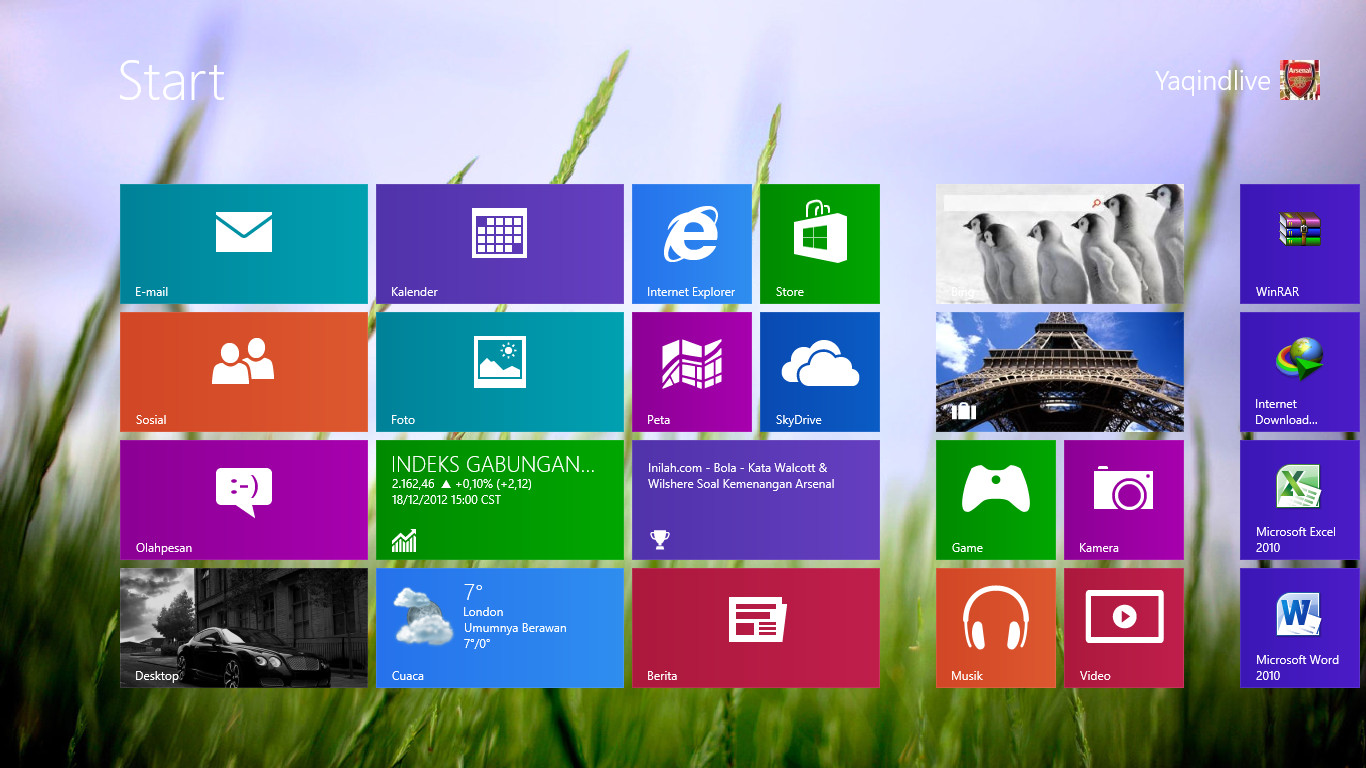Viewport: 1366px width, 768px height.
Task: Open WinRAR
Action: (1299, 243)
